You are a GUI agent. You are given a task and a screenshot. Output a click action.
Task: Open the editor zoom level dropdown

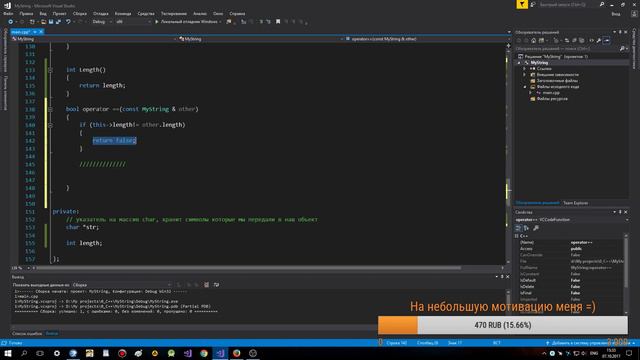coord(20,268)
